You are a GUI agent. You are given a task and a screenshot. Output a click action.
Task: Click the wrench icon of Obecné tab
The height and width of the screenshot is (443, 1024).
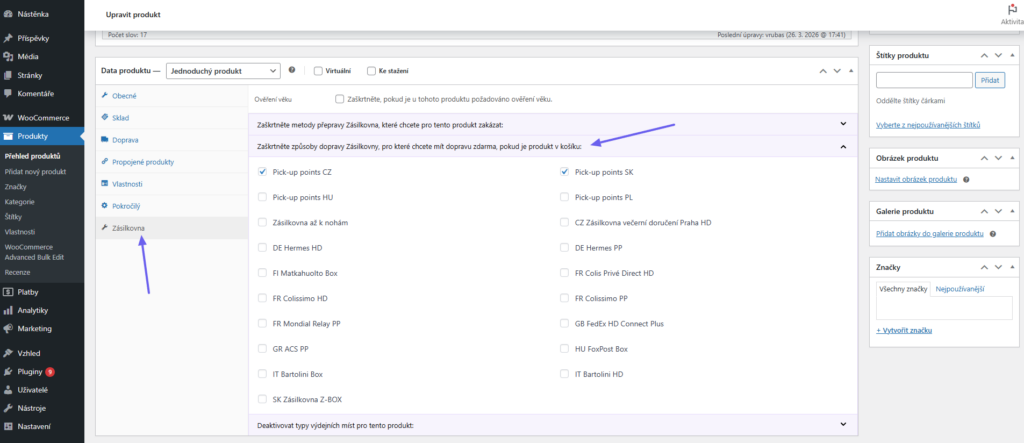104,95
